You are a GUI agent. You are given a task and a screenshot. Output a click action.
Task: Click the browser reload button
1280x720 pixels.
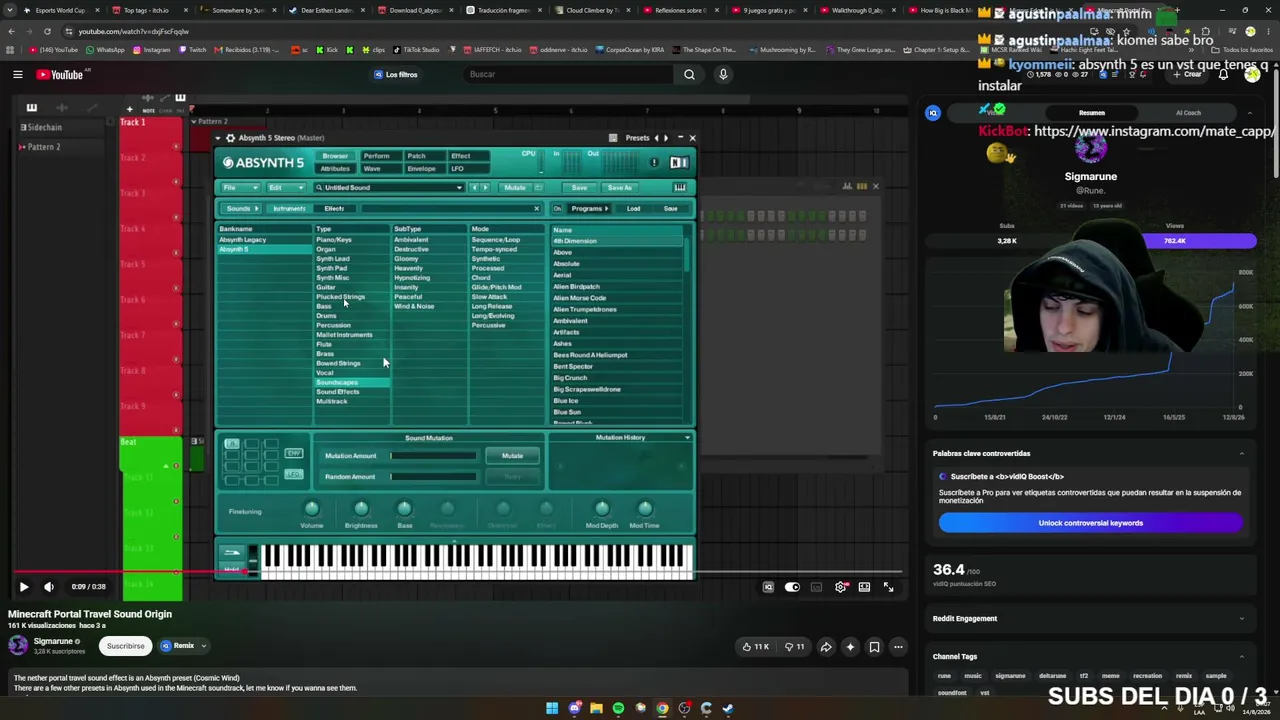click(47, 31)
